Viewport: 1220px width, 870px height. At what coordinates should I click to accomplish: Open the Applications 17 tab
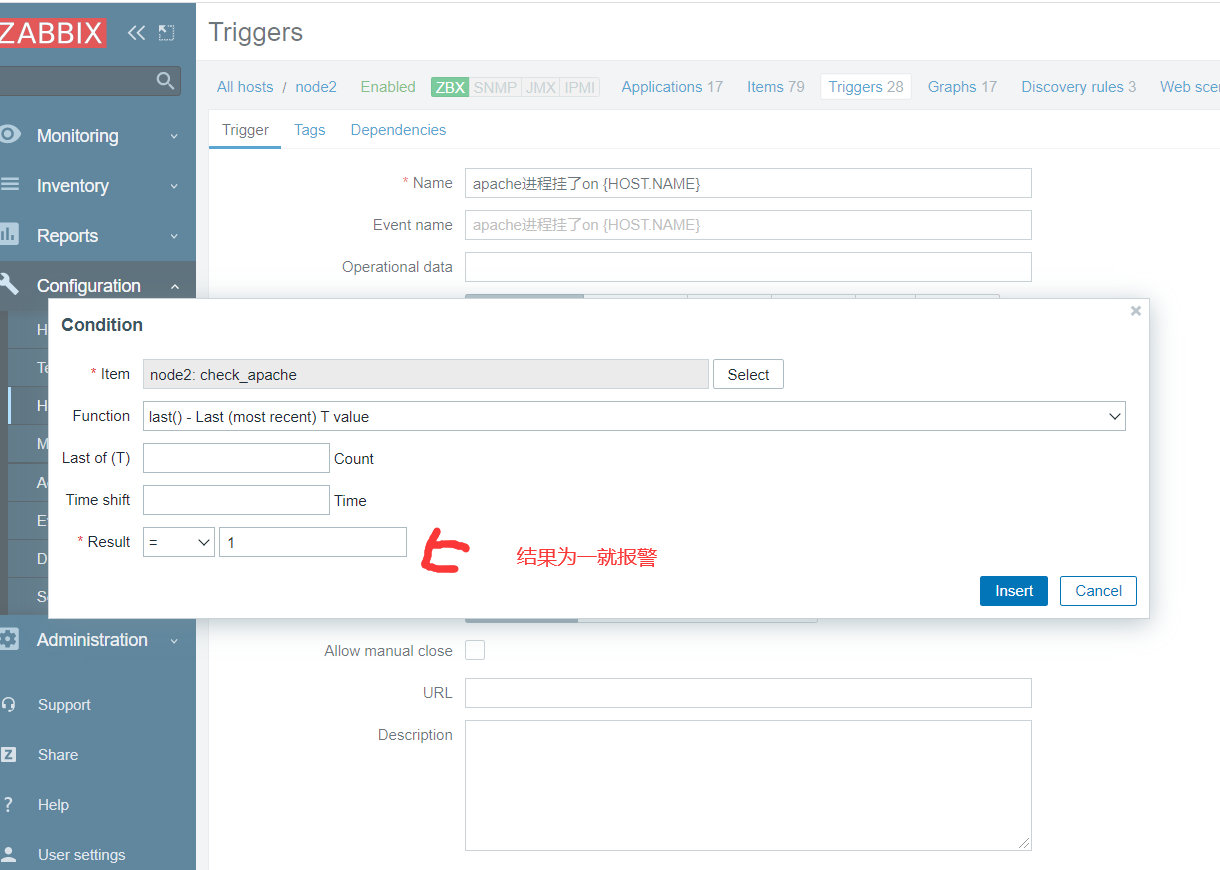point(672,87)
